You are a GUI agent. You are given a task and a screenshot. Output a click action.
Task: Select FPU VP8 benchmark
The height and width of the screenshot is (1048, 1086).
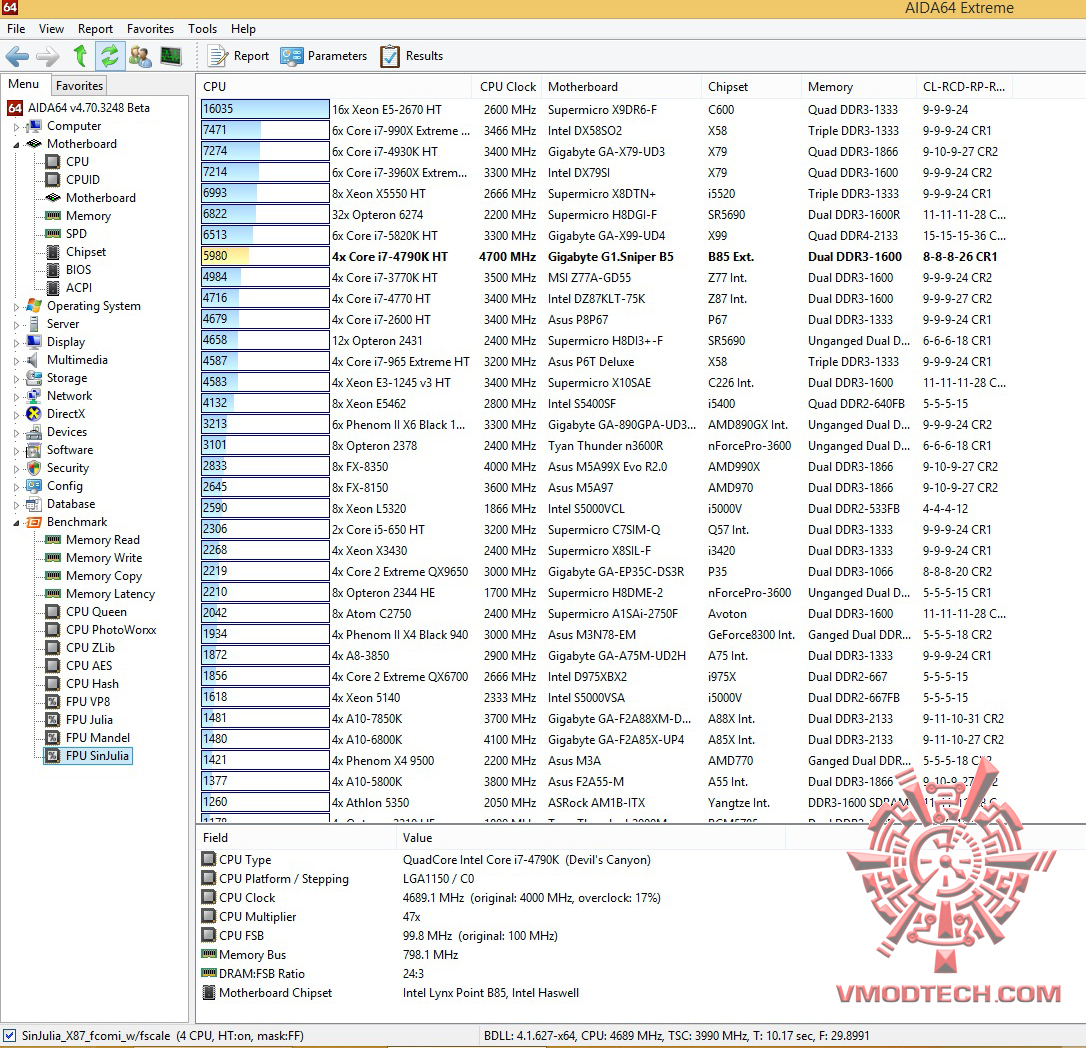click(87, 702)
